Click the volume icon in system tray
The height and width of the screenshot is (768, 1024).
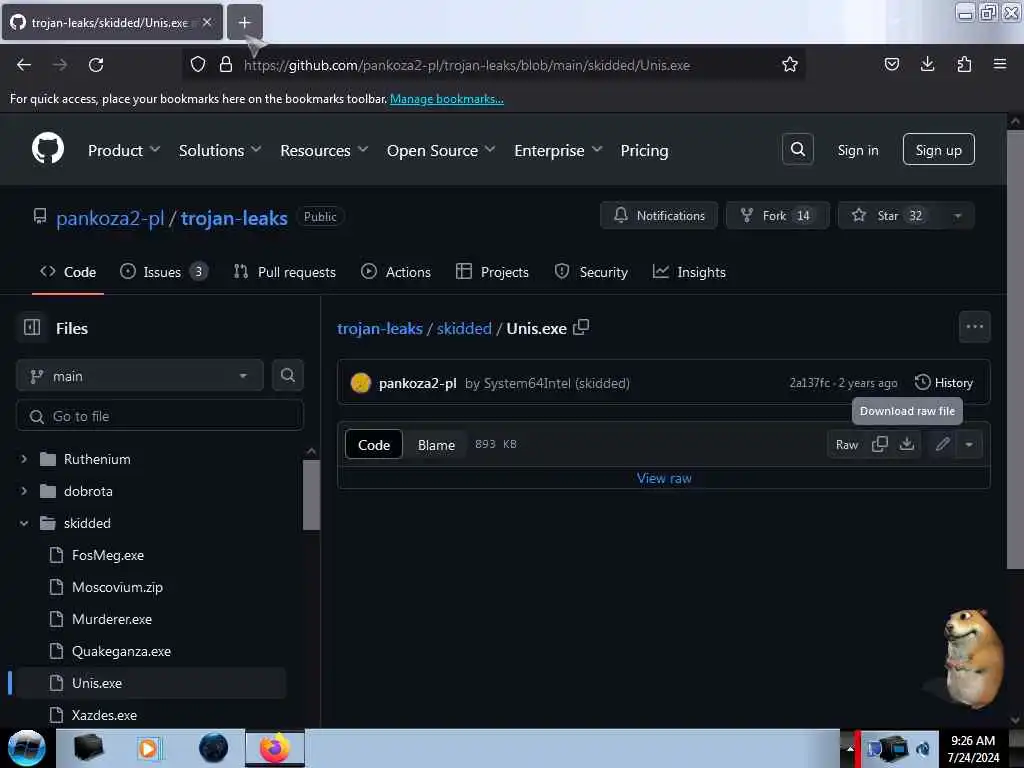(923, 748)
